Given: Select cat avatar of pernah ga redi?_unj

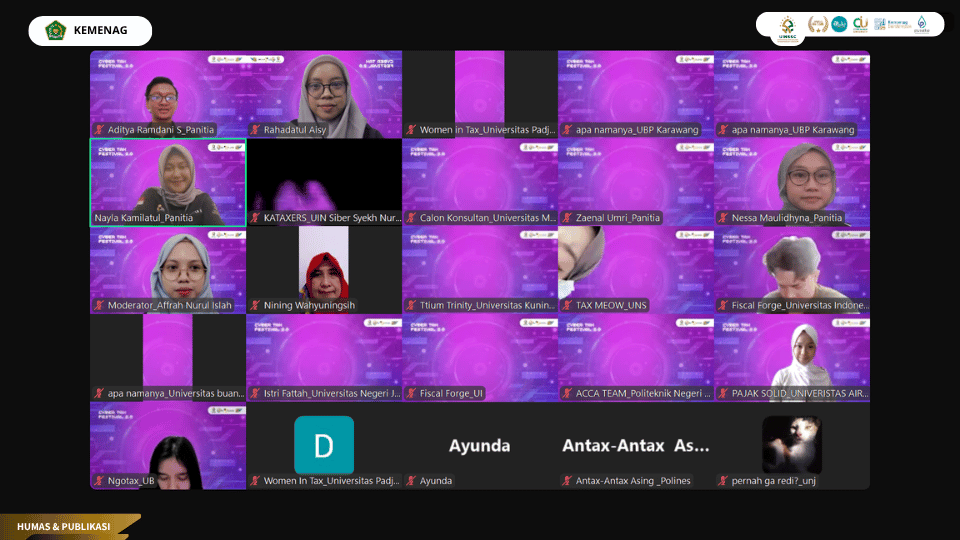Looking at the screenshot, I should (x=792, y=445).
